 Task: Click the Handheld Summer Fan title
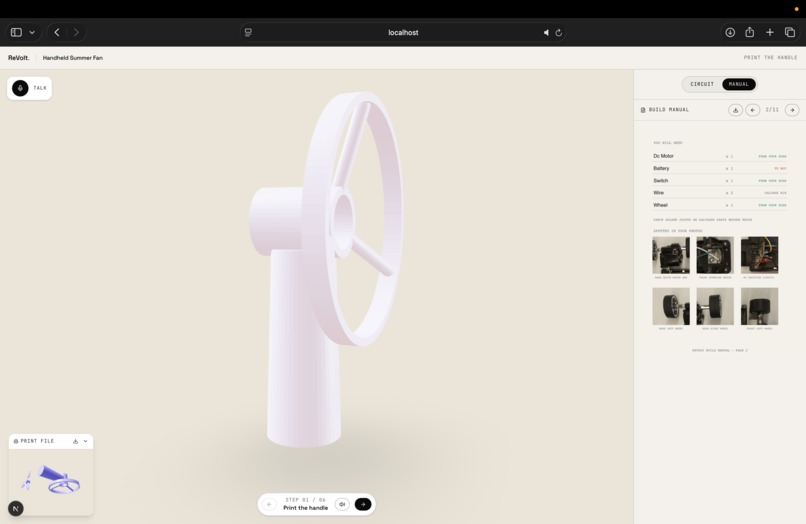(x=72, y=58)
